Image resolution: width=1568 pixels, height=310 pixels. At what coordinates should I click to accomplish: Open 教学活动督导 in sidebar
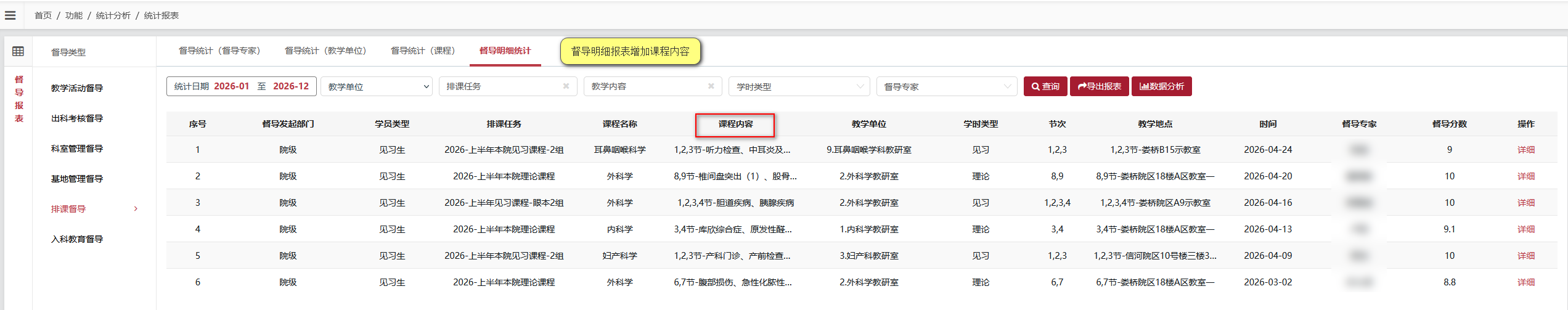[77, 88]
